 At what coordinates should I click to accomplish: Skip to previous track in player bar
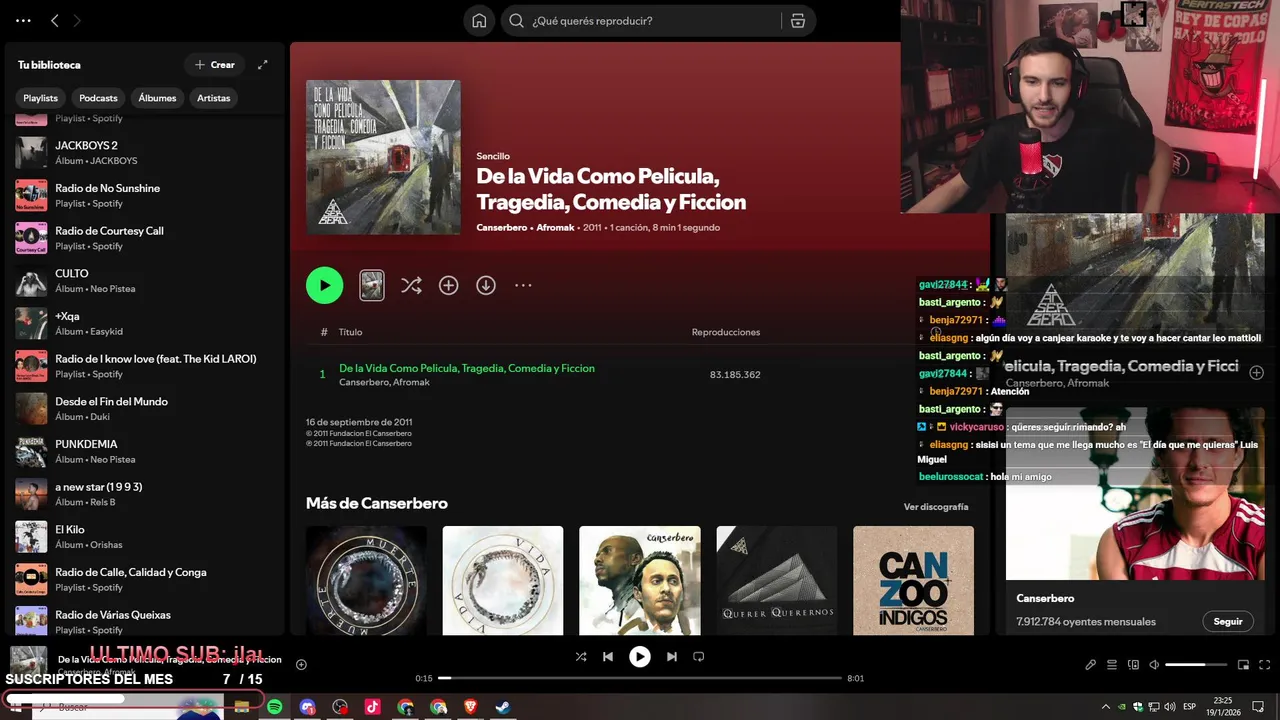pos(608,657)
